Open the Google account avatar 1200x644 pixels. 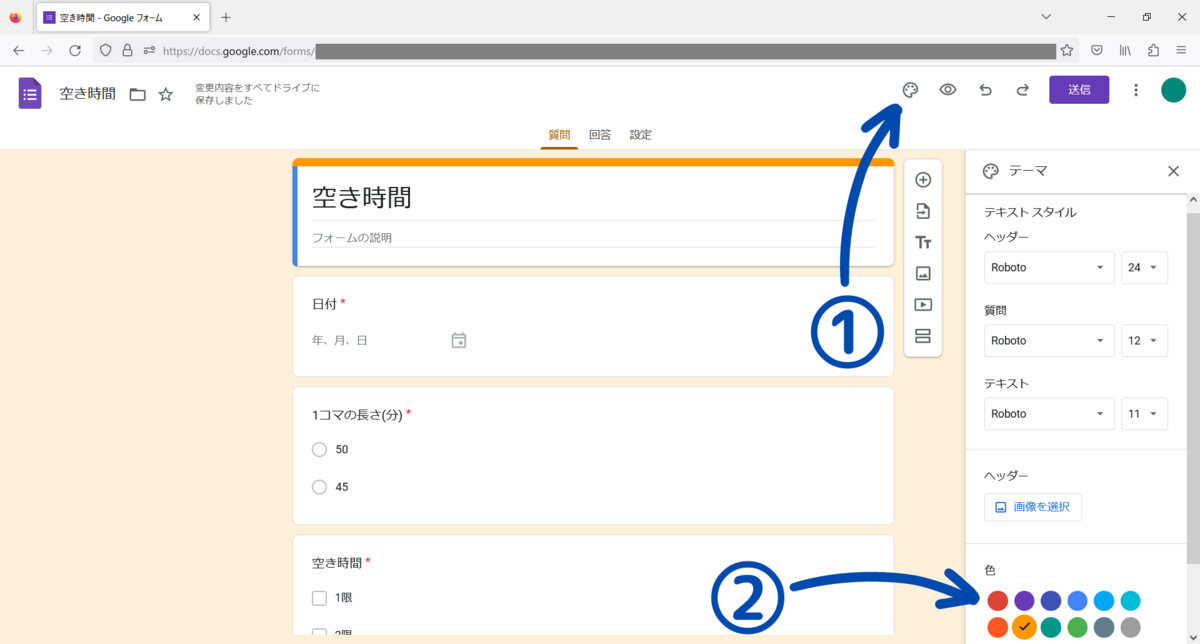coord(1173,90)
